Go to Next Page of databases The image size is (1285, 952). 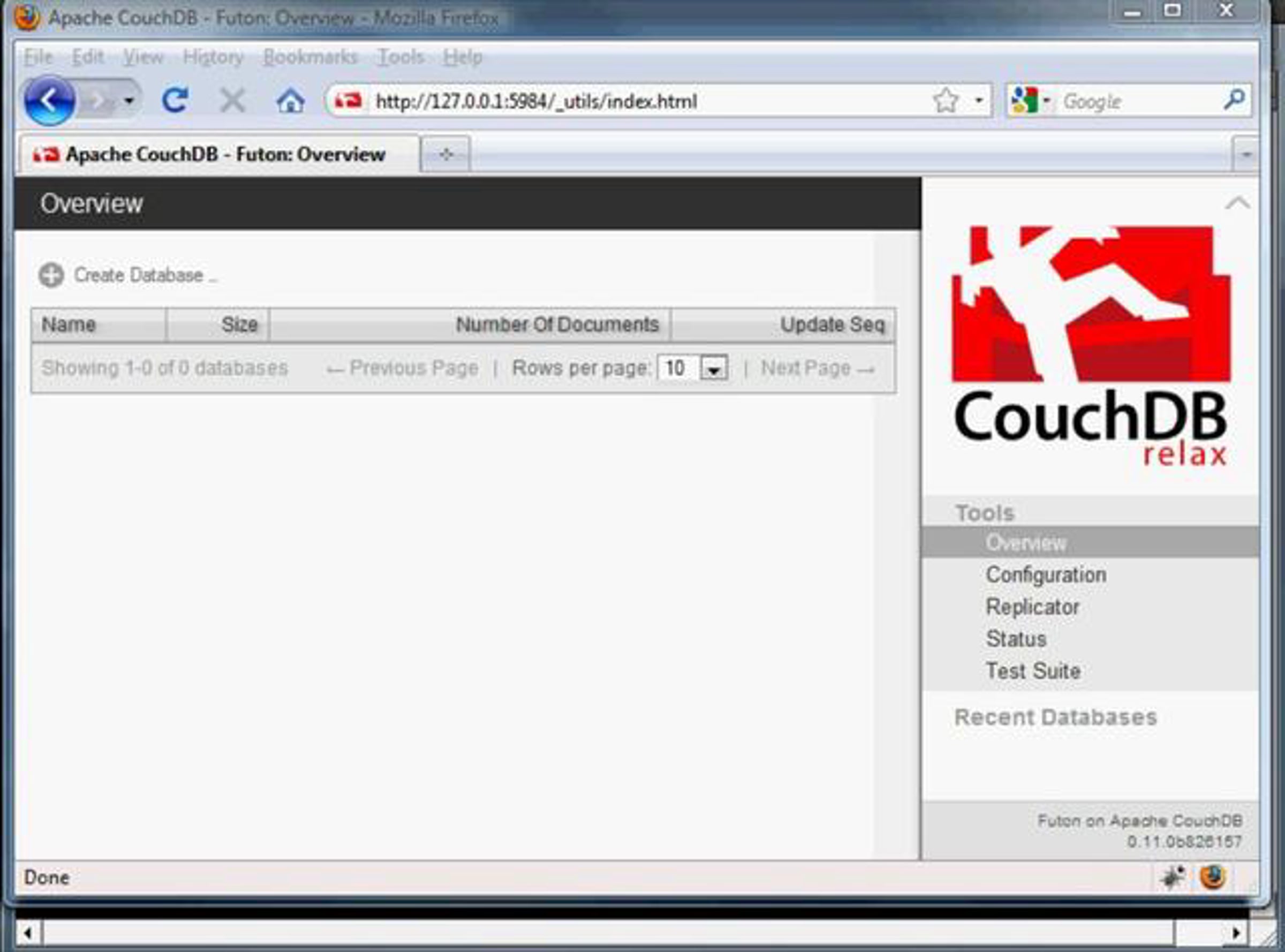(818, 368)
